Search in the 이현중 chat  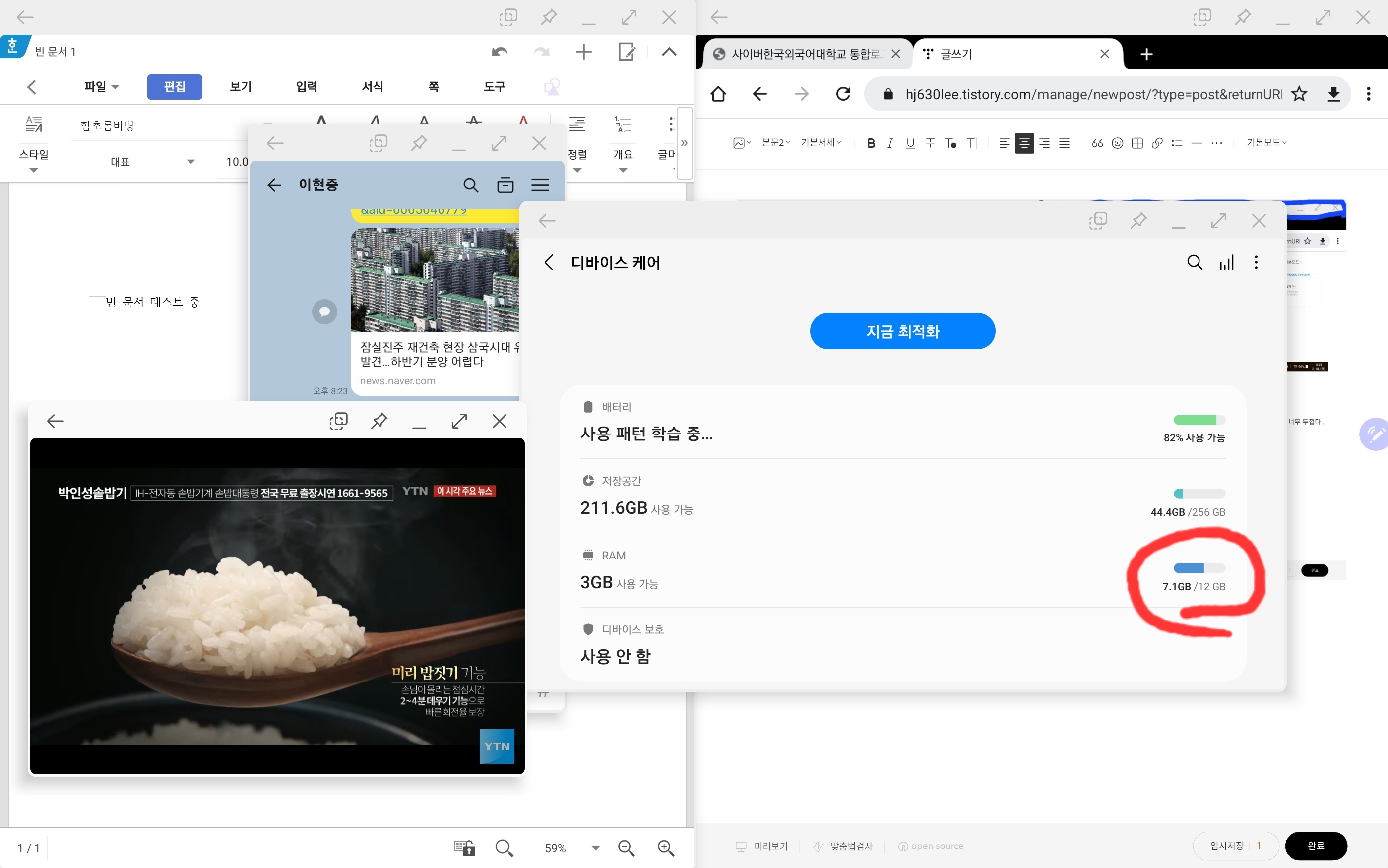[471, 185]
